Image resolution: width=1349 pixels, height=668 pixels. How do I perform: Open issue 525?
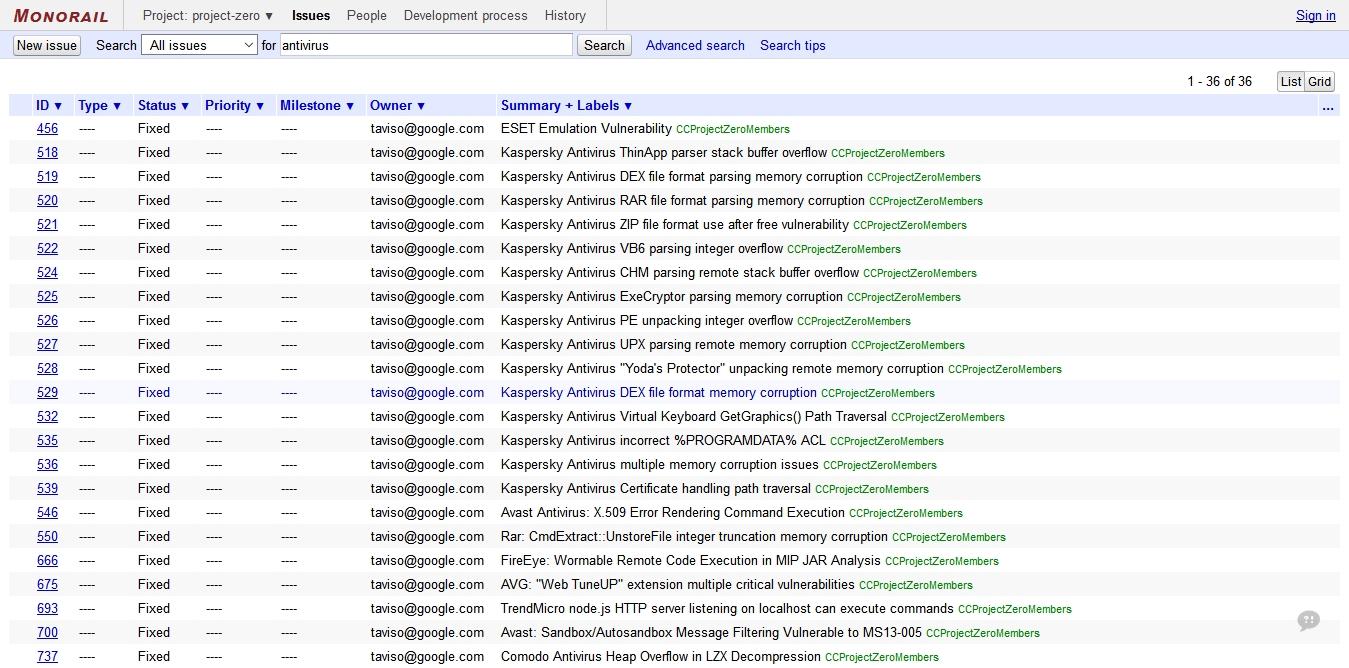pos(47,297)
